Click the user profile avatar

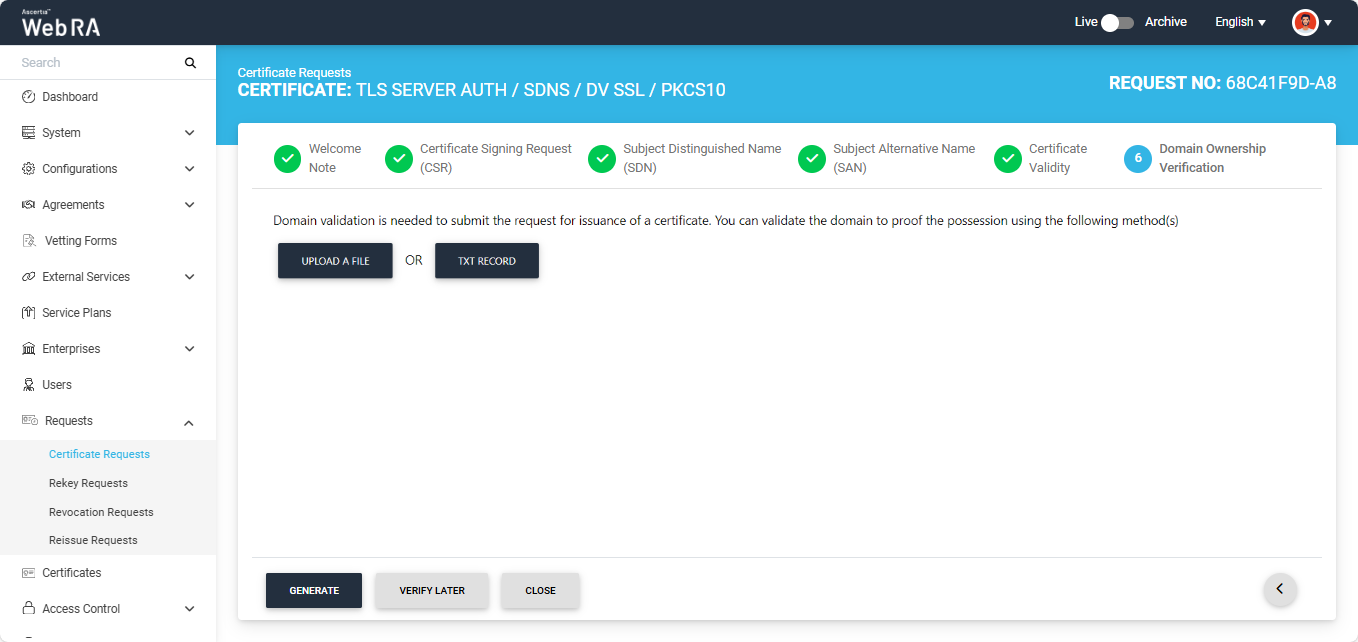coord(1305,22)
